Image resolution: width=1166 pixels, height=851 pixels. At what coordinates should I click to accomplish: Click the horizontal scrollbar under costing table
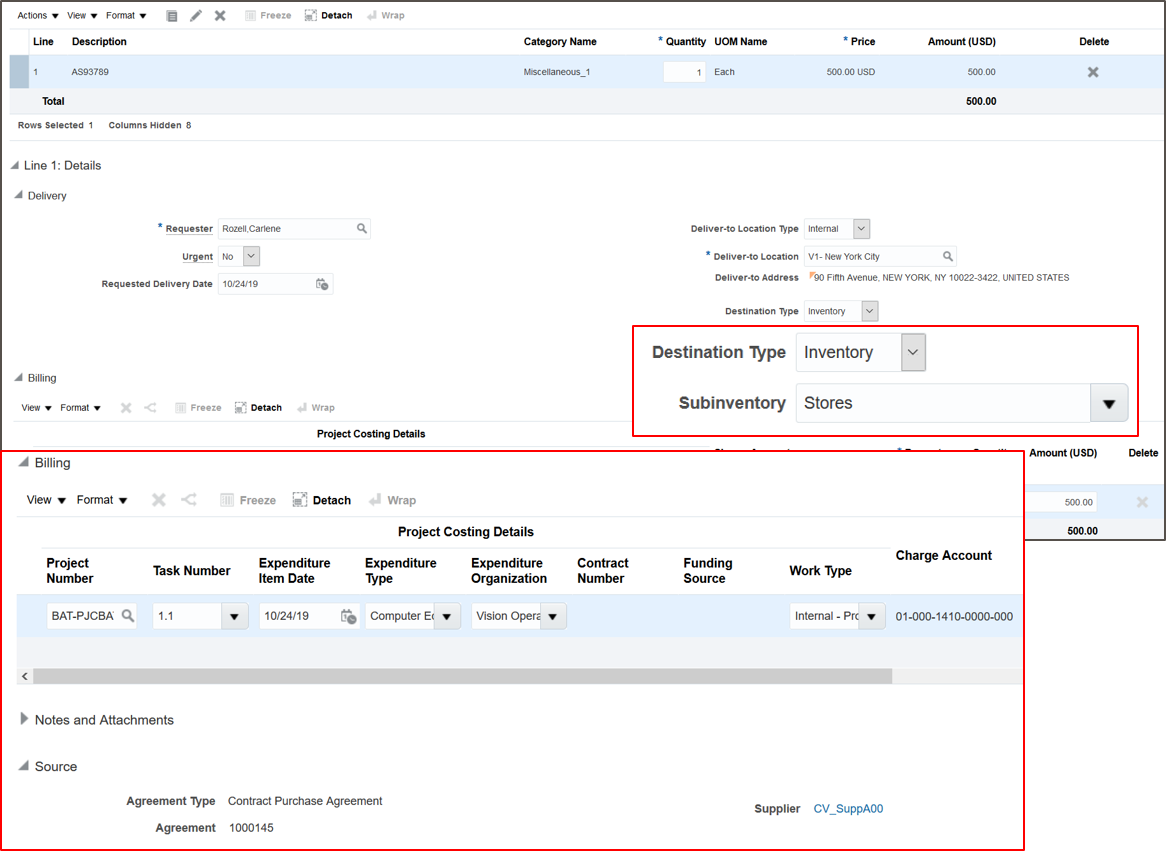(x=463, y=676)
